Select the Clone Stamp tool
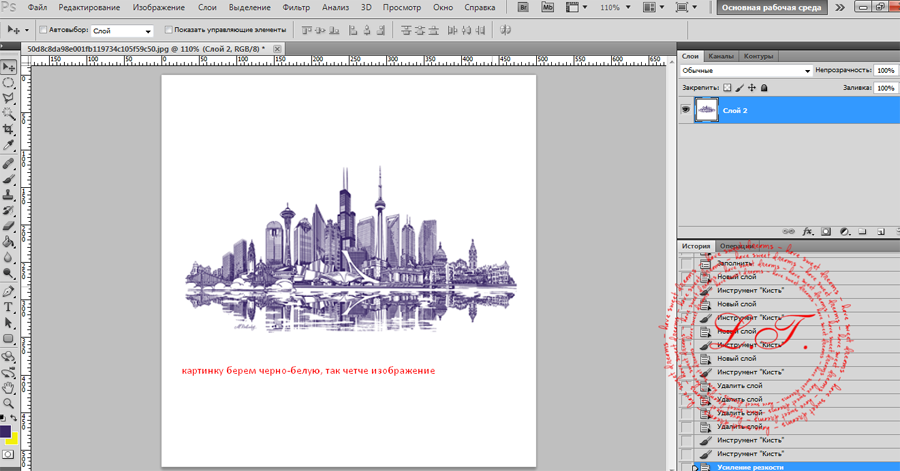The width and height of the screenshot is (900, 471). pos(8,195)
